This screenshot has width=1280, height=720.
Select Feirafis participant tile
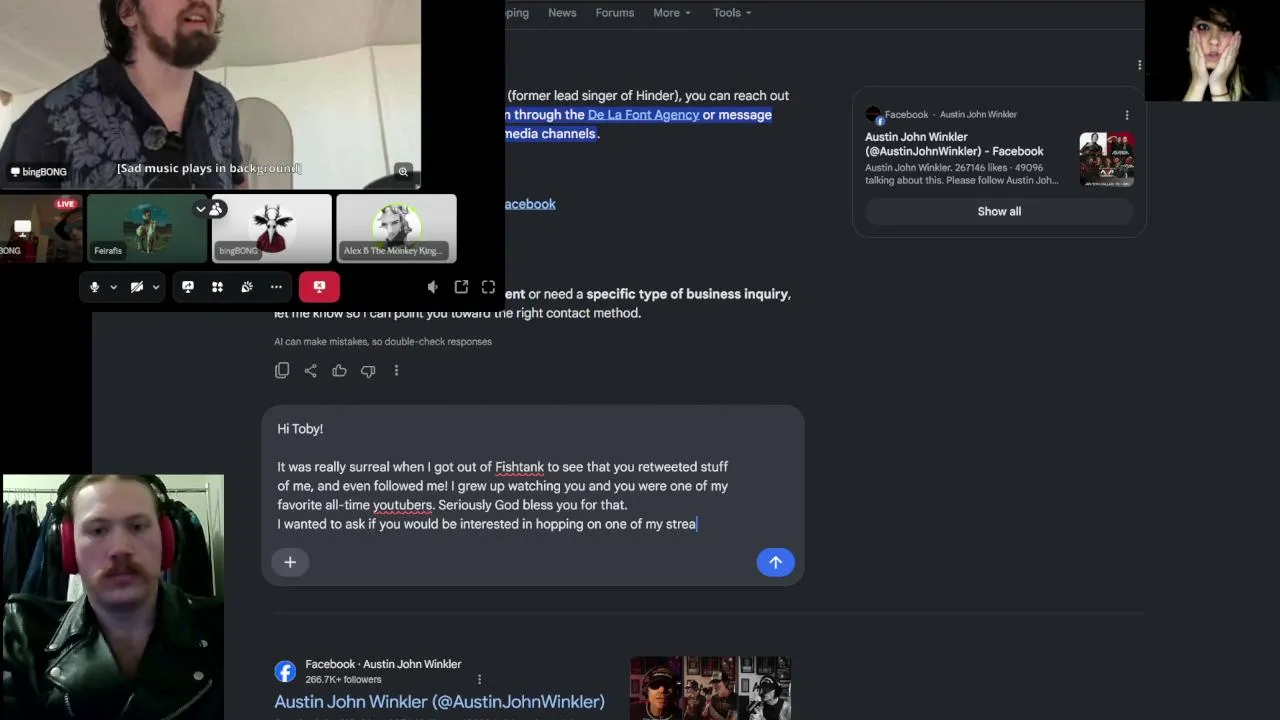coord(147,228)
